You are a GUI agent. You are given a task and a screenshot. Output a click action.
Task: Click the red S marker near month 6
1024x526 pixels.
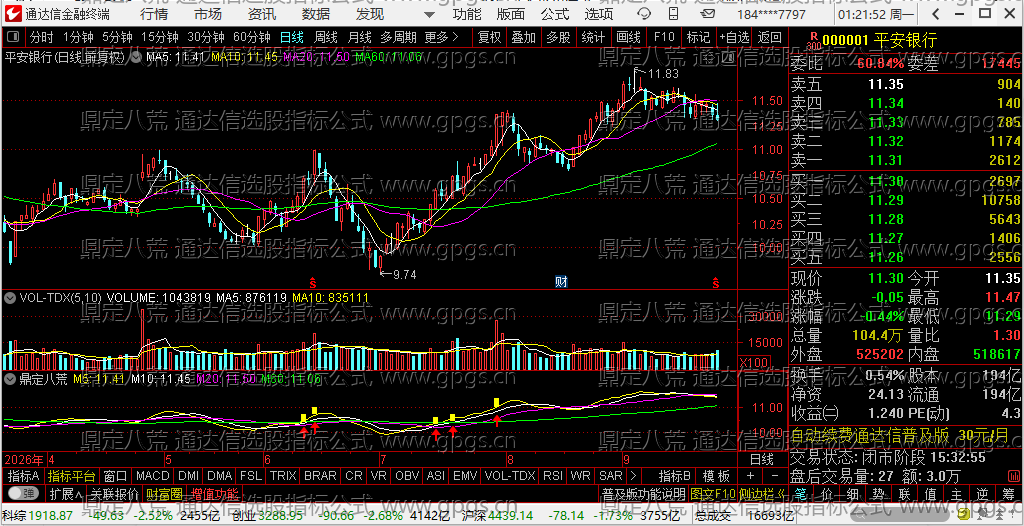click(313, 283)
